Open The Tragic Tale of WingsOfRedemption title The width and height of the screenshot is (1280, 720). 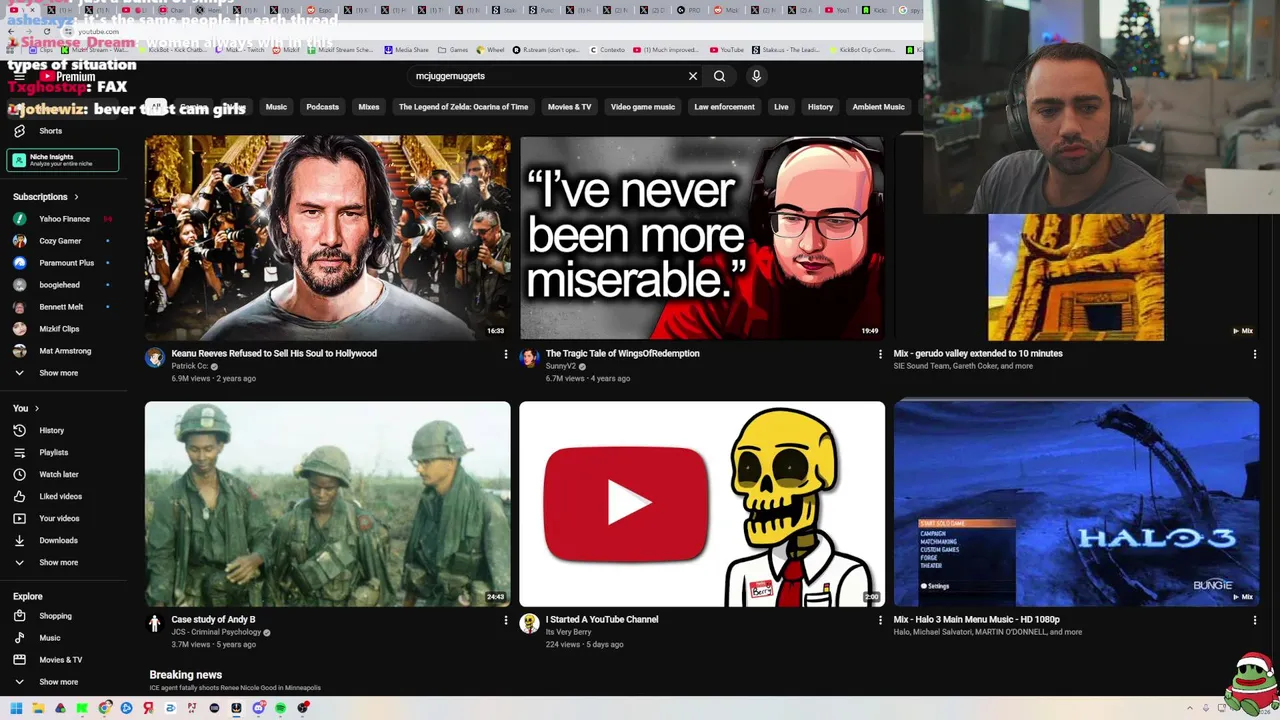click(x=622, y=353)
